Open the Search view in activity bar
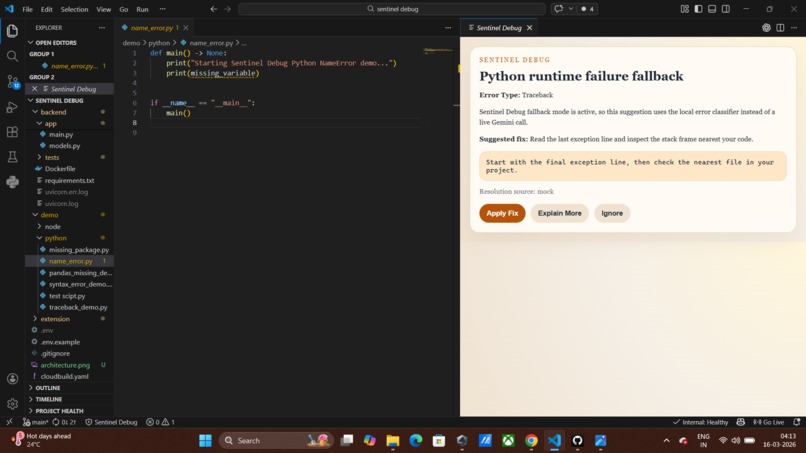The width and height of the screenshot is (806, 453). pos(12,56)
